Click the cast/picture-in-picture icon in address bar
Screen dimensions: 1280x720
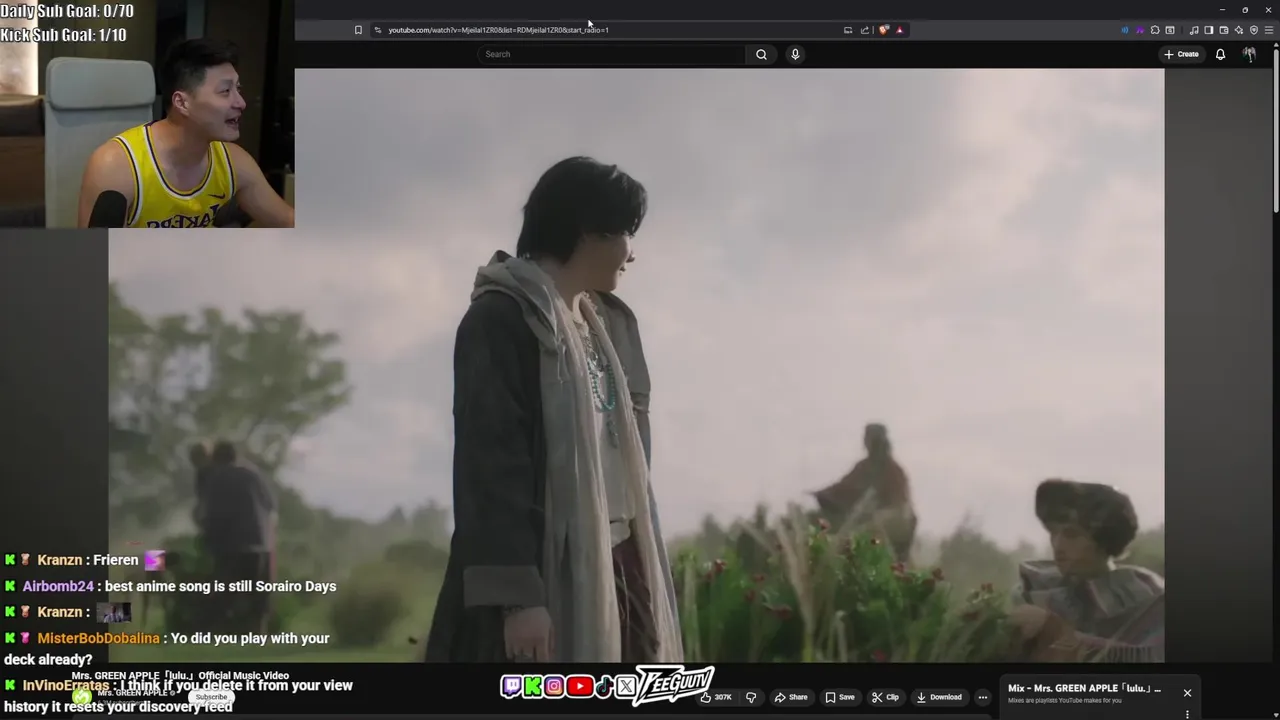[848, 30]
